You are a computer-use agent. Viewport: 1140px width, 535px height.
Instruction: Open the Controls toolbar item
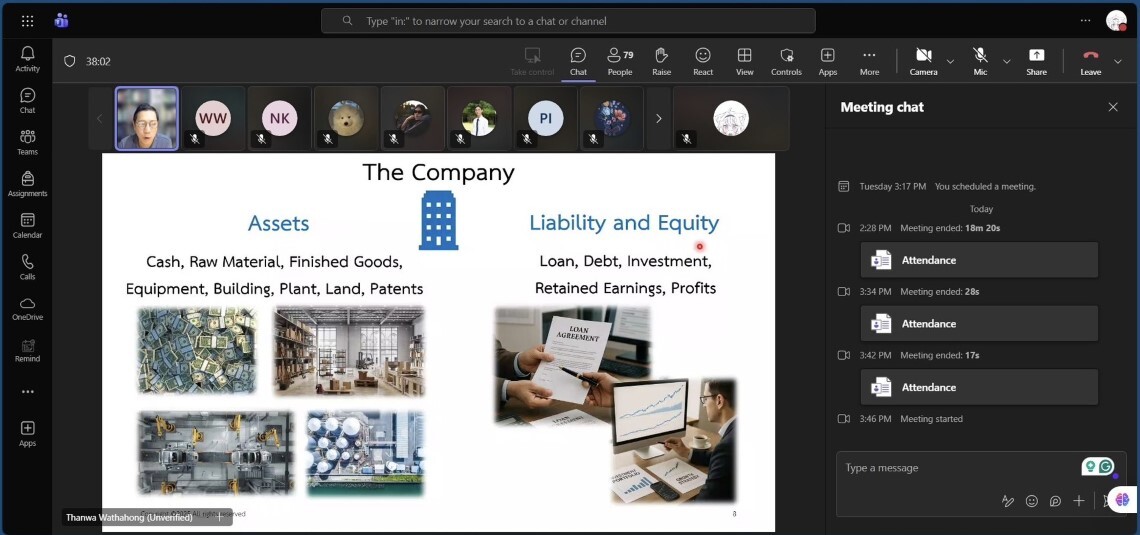[786, 60]
